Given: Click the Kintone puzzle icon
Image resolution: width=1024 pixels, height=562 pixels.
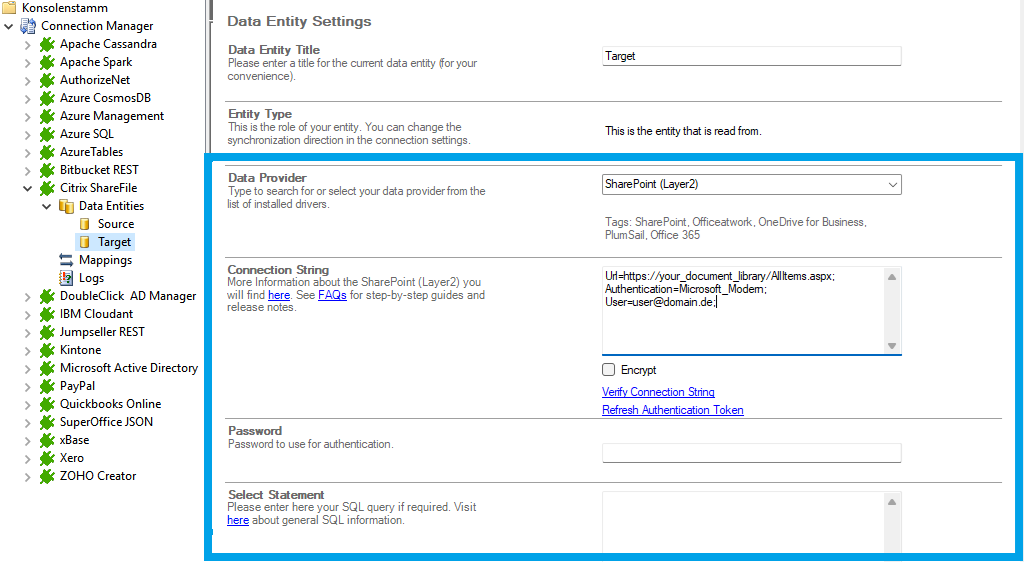Looking at the screenshot, I should (47, 350).
